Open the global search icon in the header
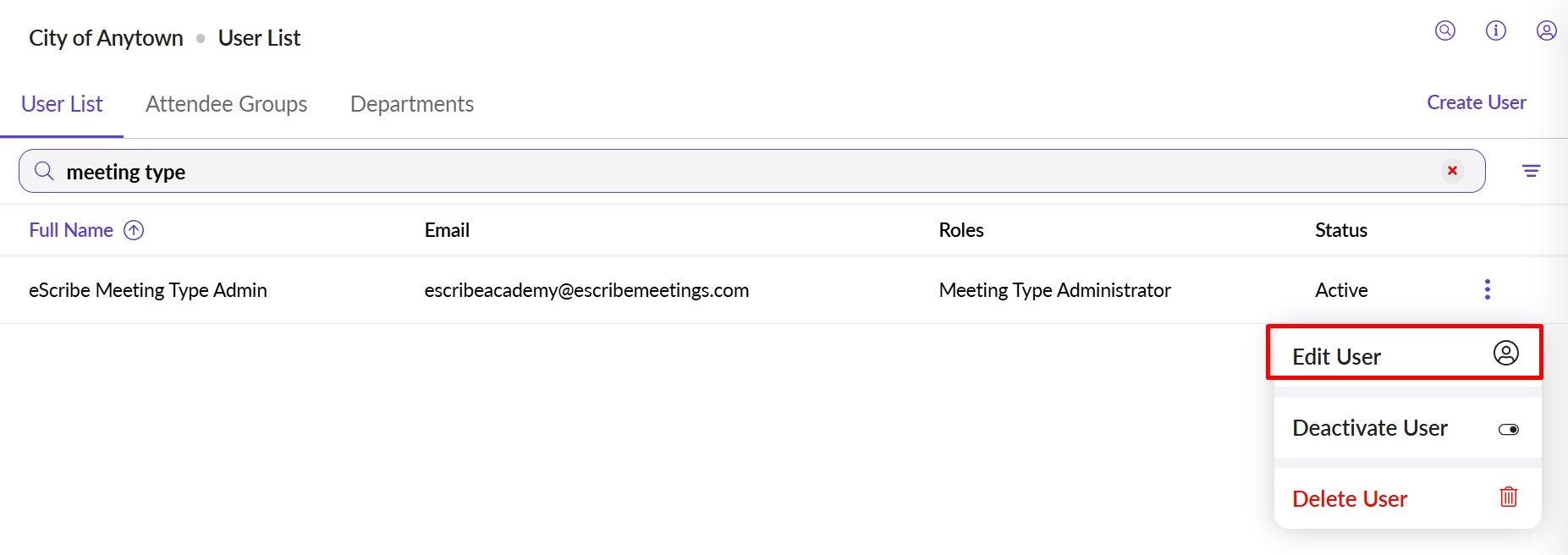1568x555 pixels. (1445, 31)
